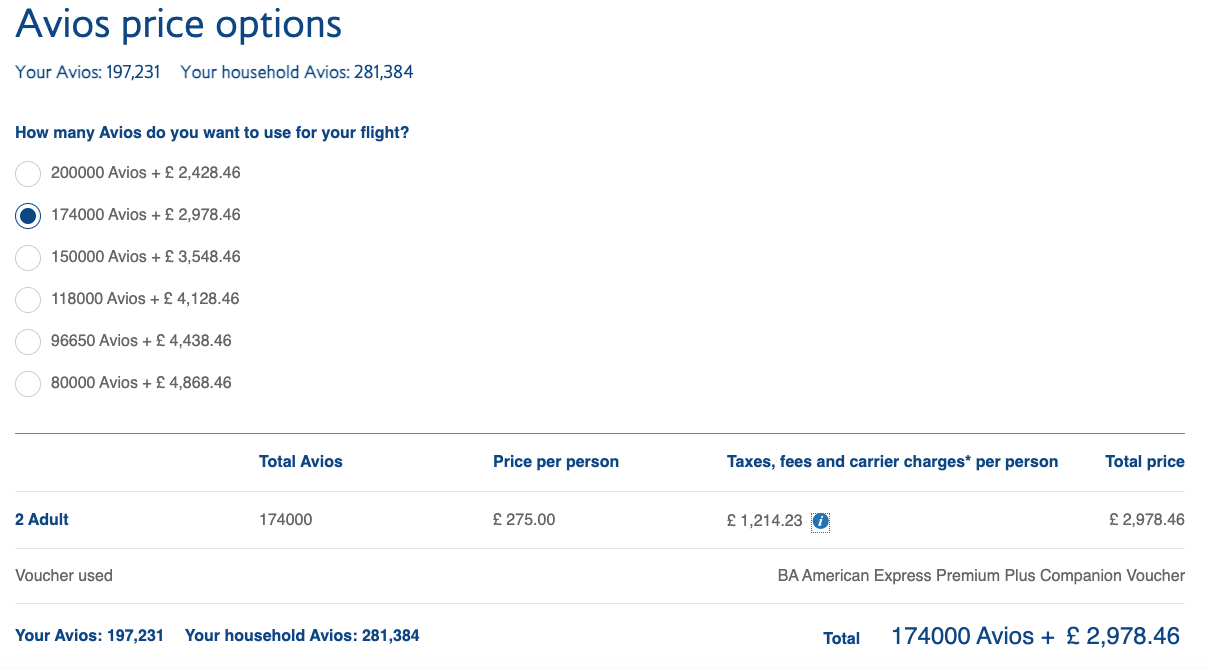Open the taxes and fees info icon
The width and height of the screenshot is (1209, 670).
point(821,521)
